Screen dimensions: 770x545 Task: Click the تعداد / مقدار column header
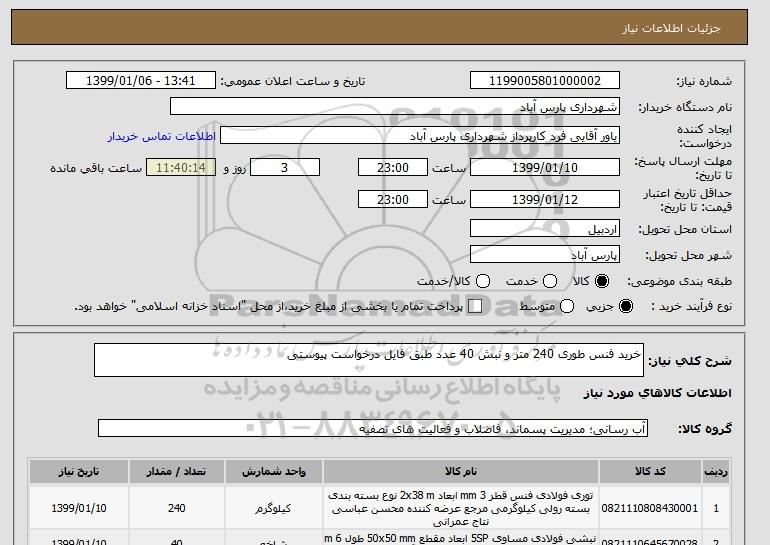click(176, 471)
